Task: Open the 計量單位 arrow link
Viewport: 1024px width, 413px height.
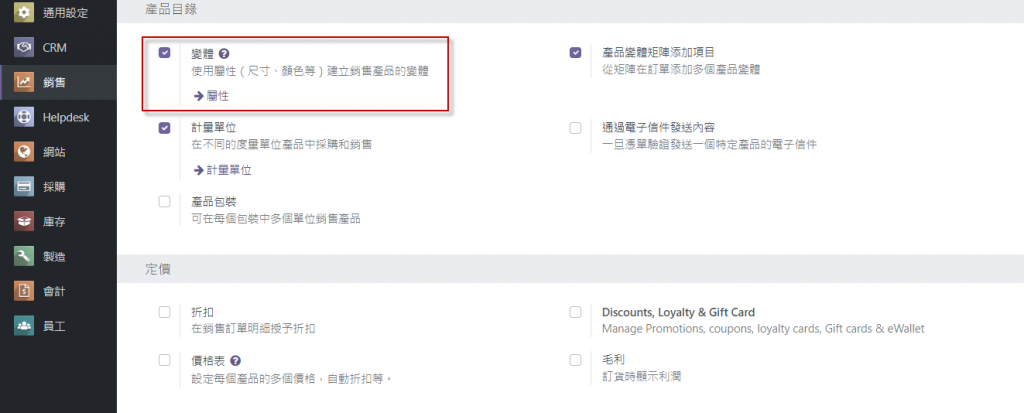Action: click(223, 171)
